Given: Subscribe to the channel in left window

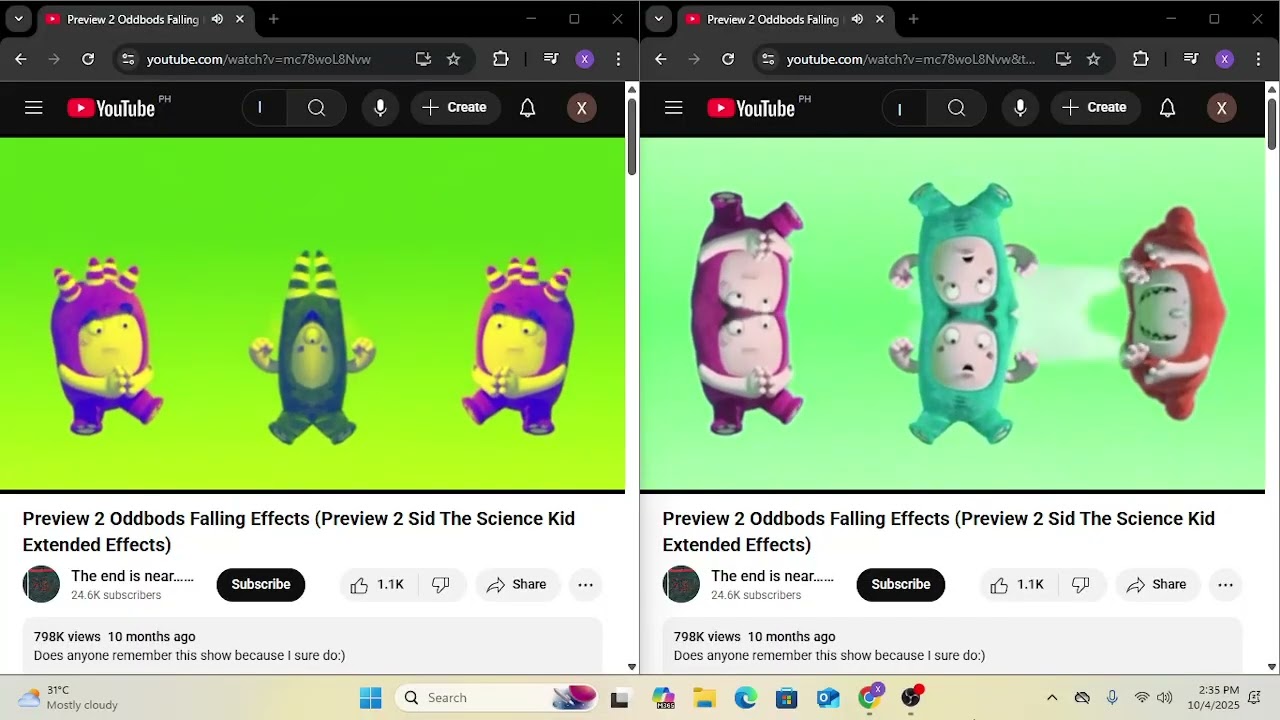Looking at the screenshot, I should click(x=261, y=585).
